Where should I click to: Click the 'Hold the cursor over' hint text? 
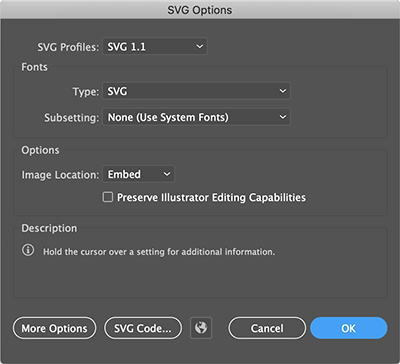click(159, 252)
